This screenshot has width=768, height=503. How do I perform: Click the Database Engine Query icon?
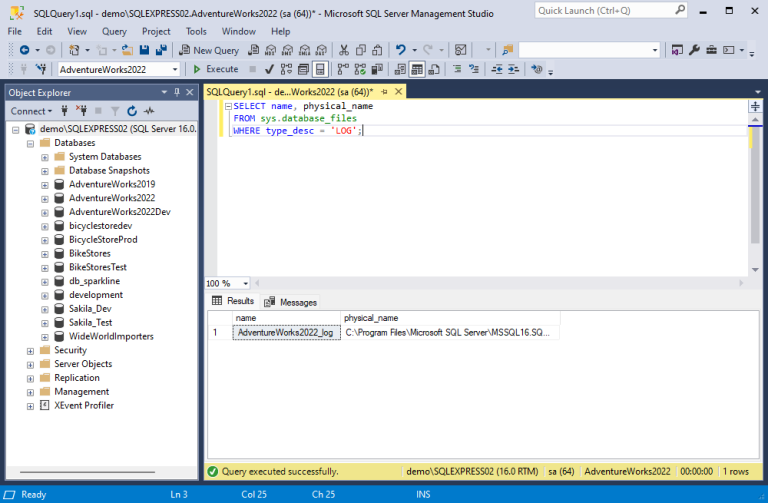coord(254,50)
